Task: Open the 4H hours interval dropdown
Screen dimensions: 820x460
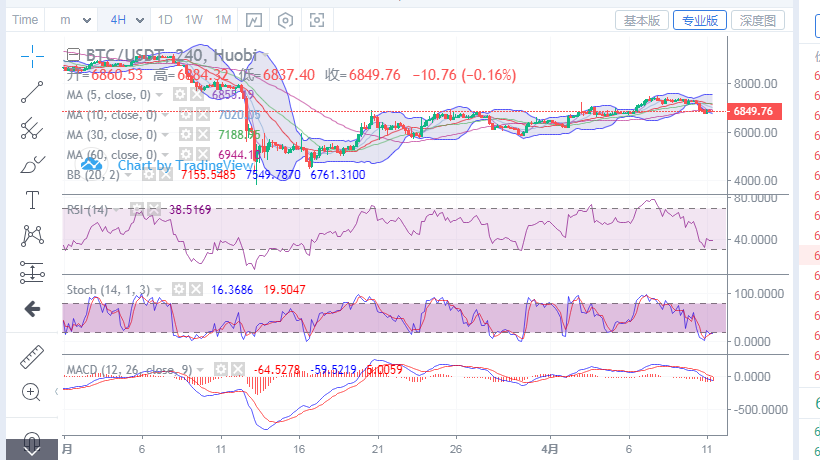Action: coord(127,20)
